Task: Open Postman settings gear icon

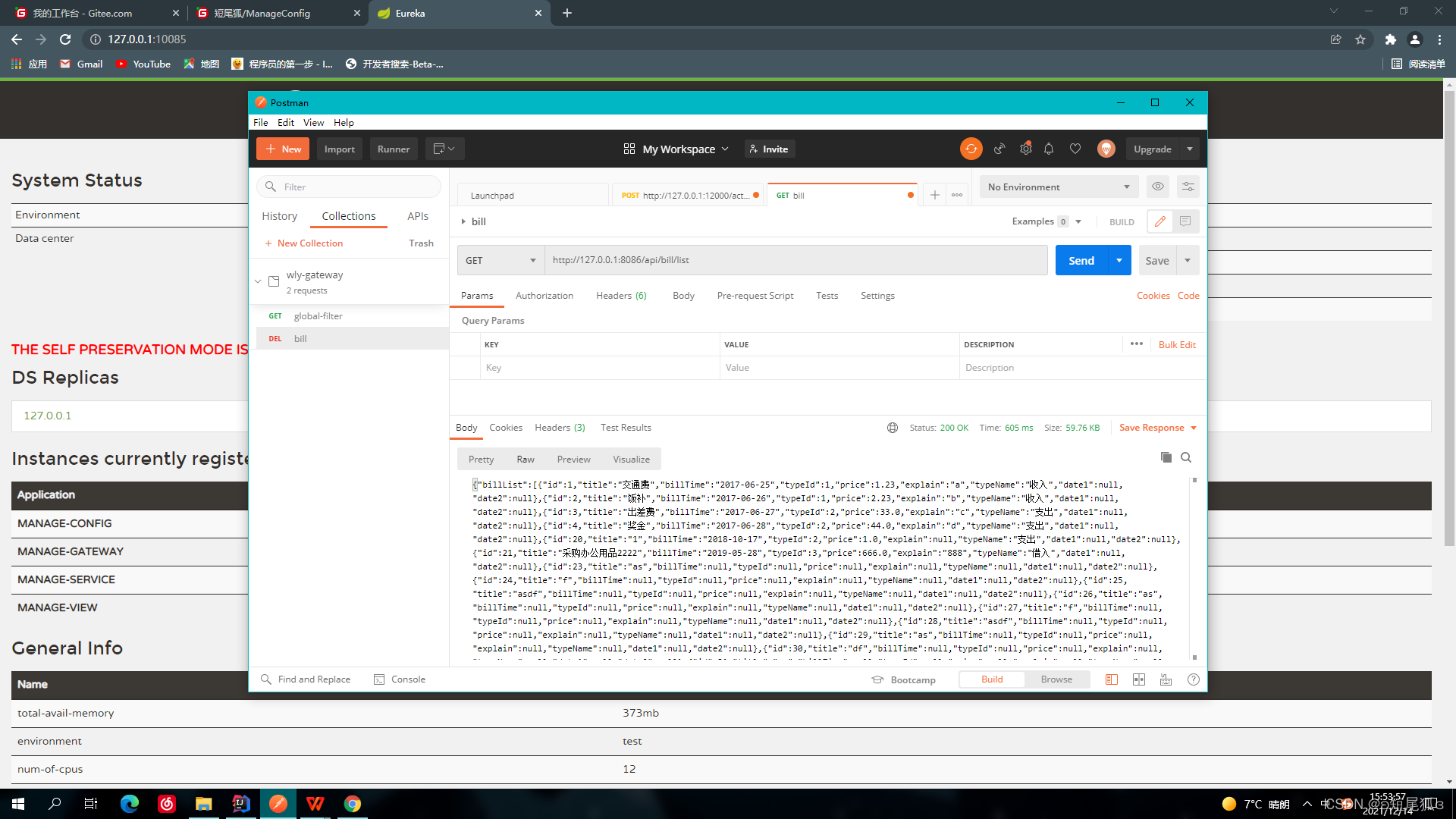Action: click(x=1025, y=149)
